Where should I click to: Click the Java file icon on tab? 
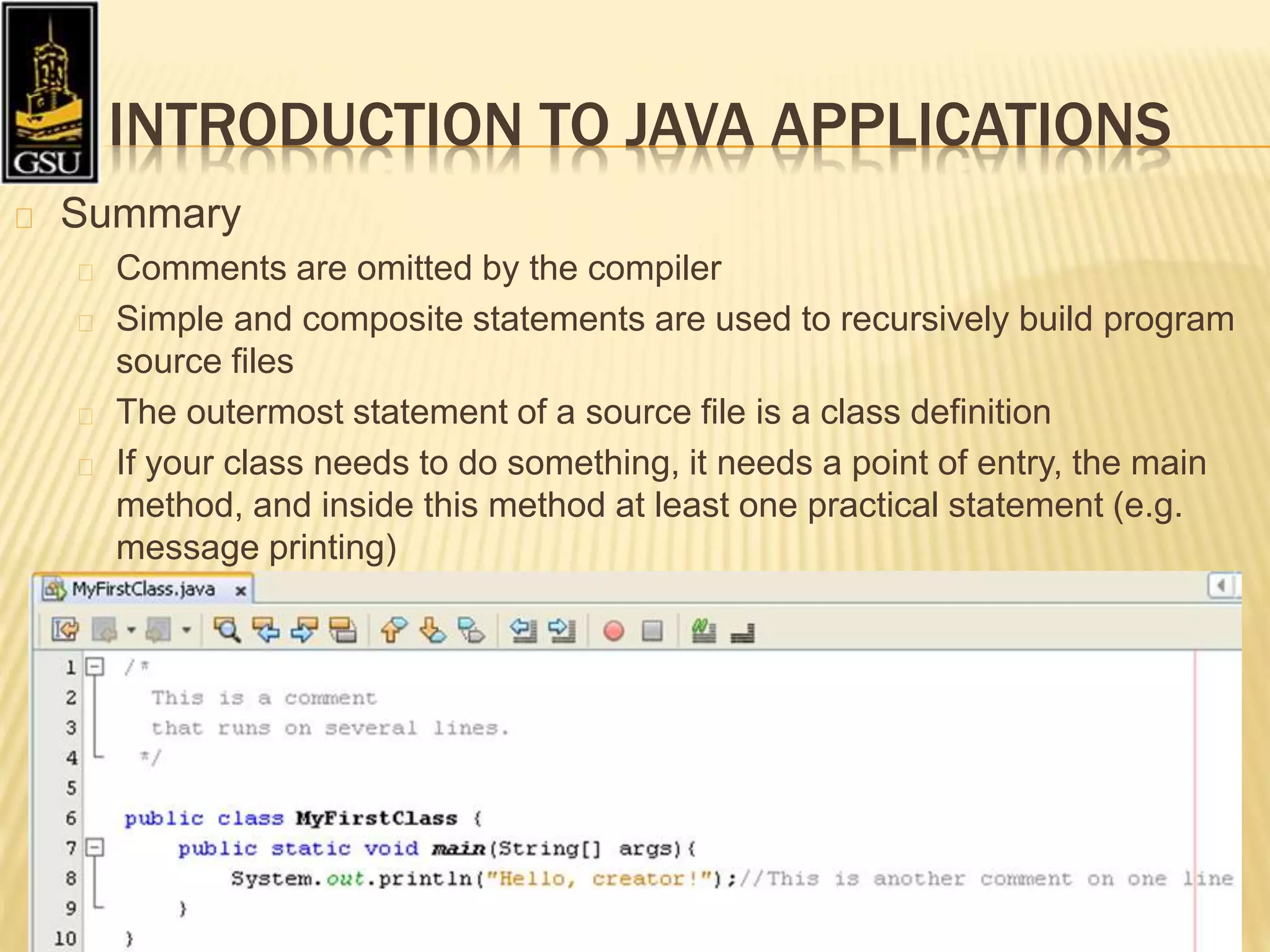pyautogui.click(x=55, y=589)
